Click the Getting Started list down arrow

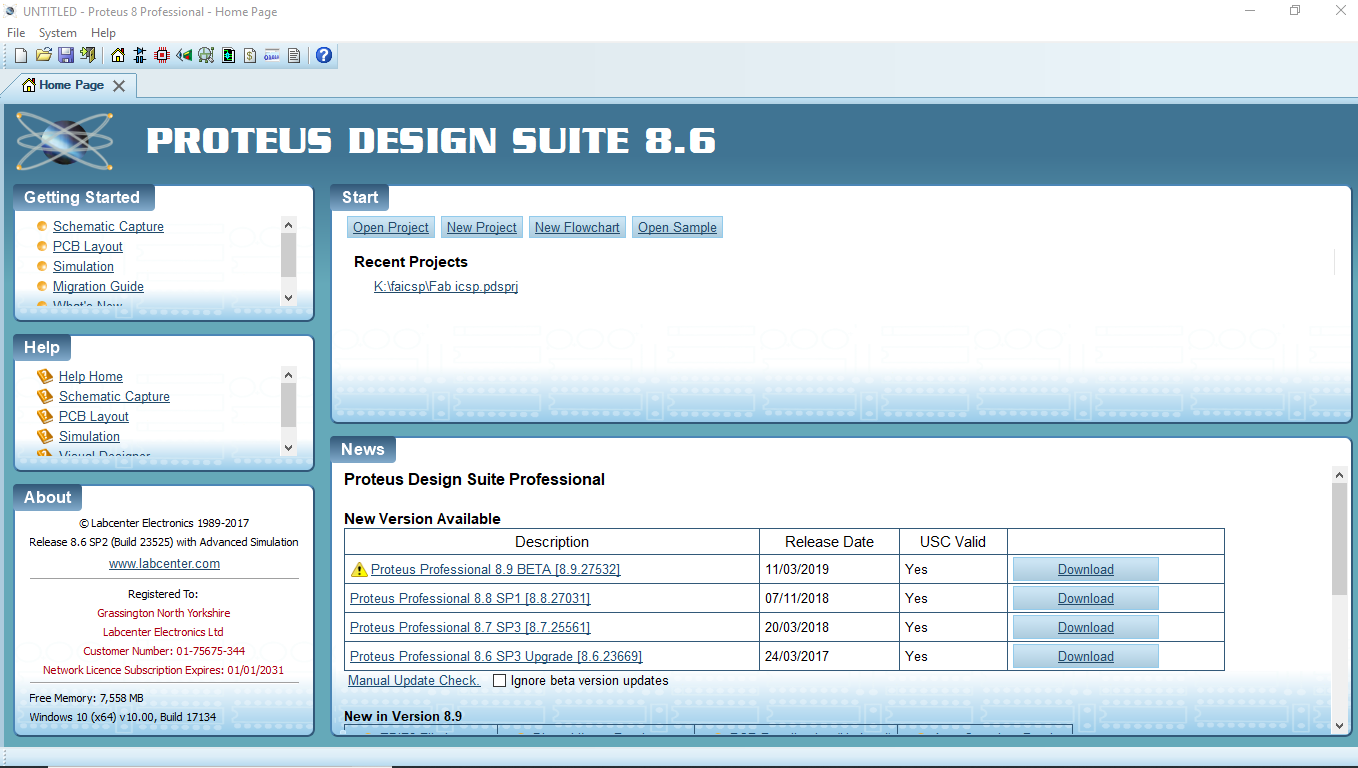pos(289,297)
